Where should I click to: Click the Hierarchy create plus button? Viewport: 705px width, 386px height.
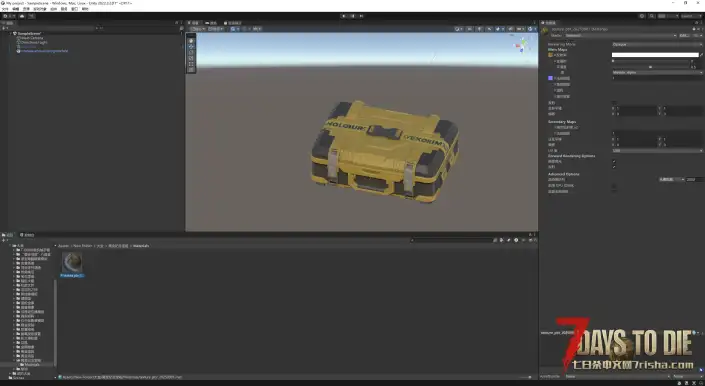pos(4,28)
